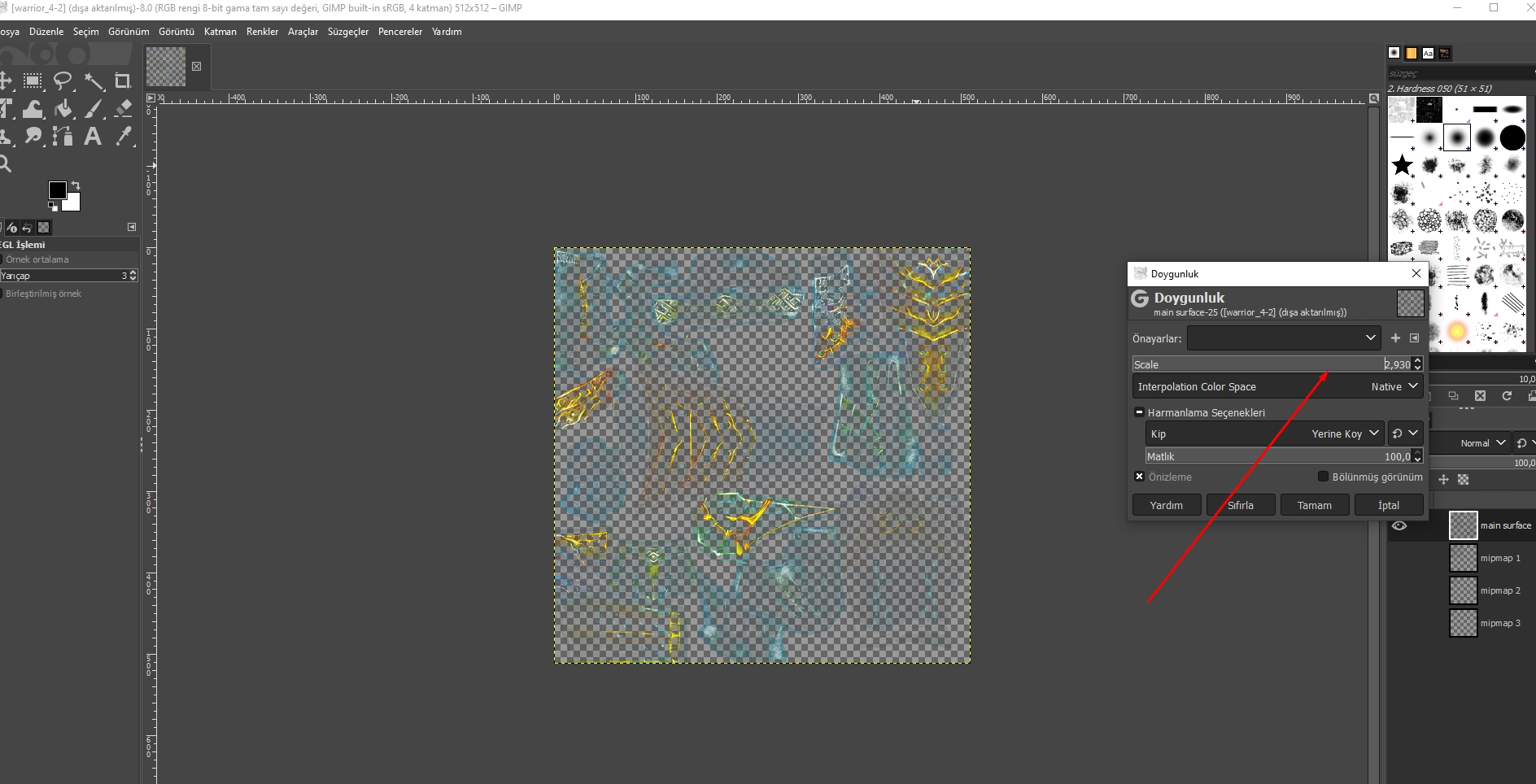Save current settings as preset with plus icon
This screenshot has height=784, width=1536.
[x=1396, y=338]
